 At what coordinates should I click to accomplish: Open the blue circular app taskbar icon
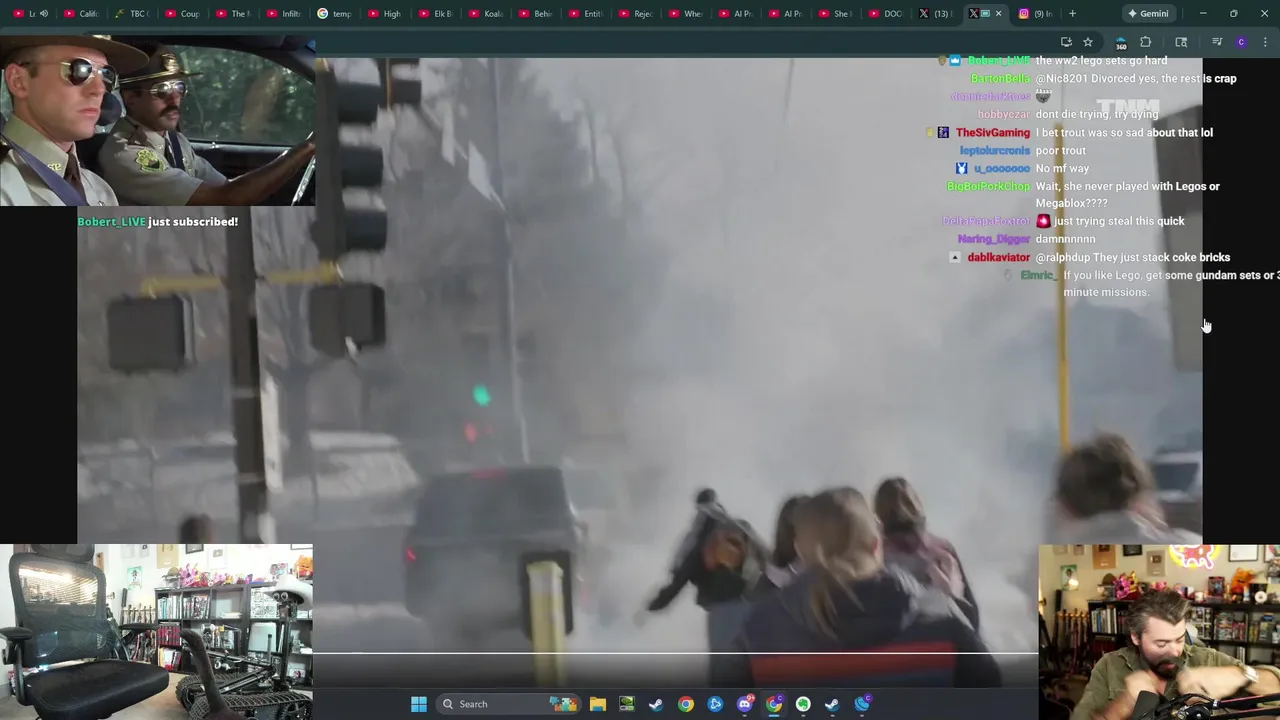715,704
